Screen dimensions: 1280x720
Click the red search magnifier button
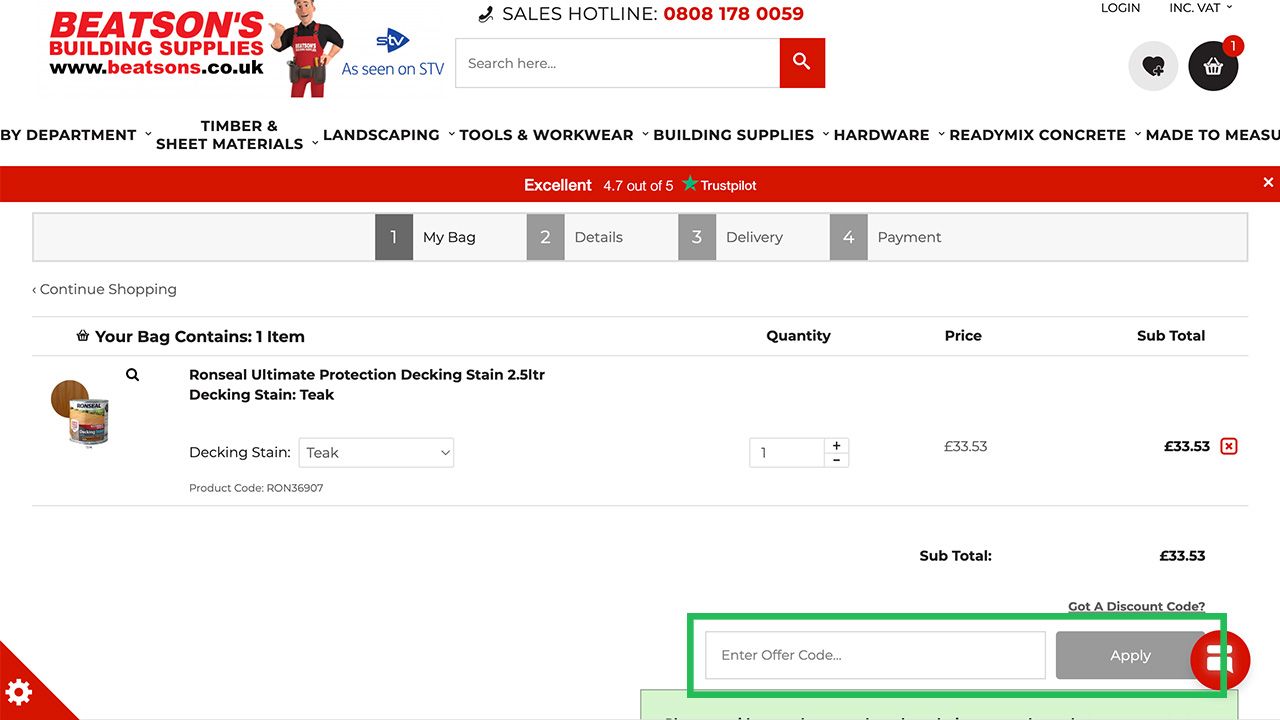pyautogui.click(x=802, y=63)
